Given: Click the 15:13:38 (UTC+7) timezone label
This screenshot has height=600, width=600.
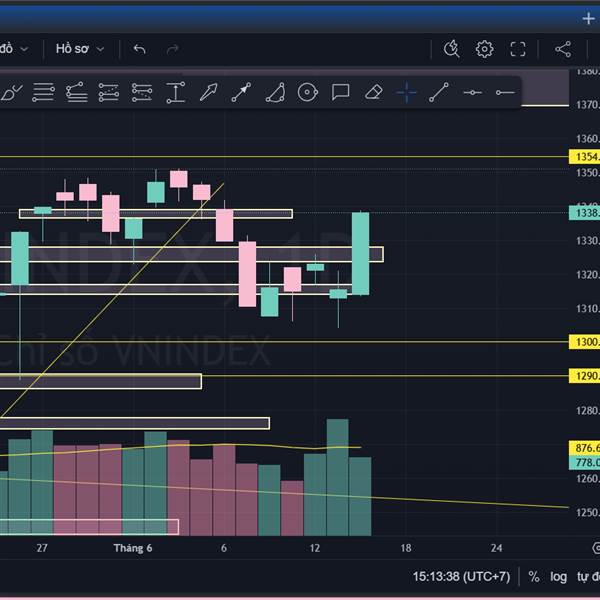Looking at the screenshot, I should (461, 576).
